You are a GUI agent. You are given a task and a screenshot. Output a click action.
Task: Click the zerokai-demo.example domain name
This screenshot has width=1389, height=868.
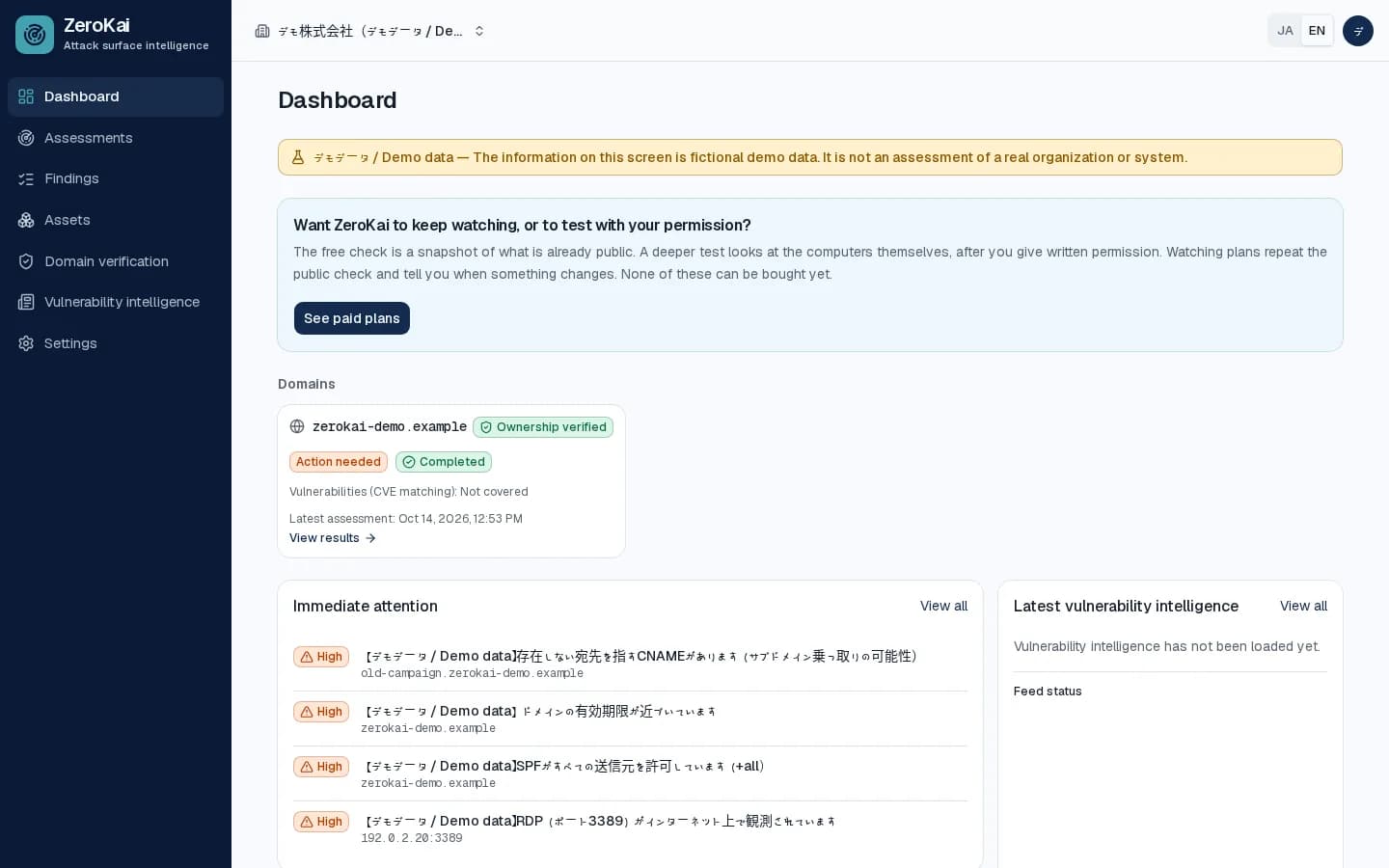point(390,426)
